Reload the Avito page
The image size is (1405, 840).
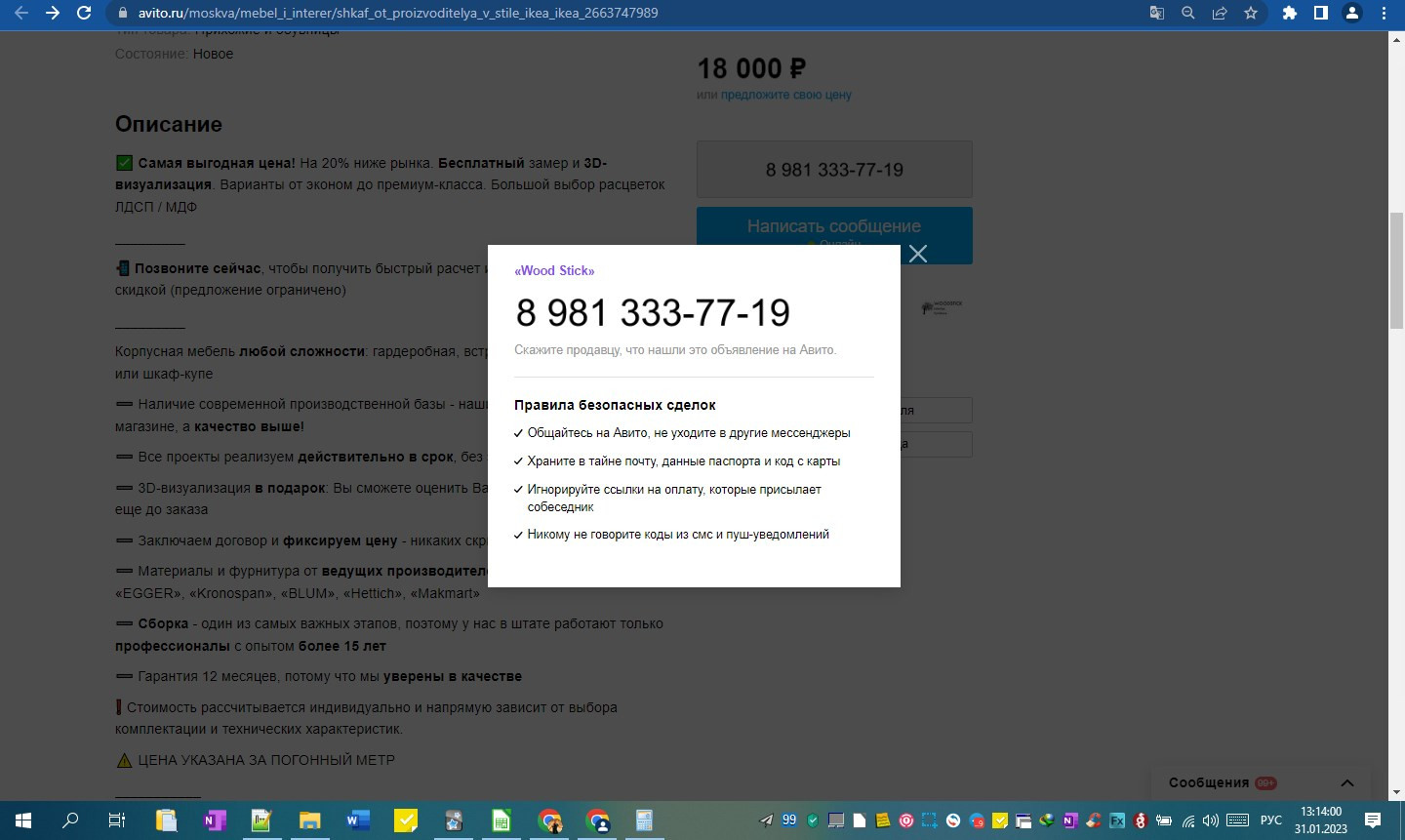pyautogui.click(x=84, y=13)
